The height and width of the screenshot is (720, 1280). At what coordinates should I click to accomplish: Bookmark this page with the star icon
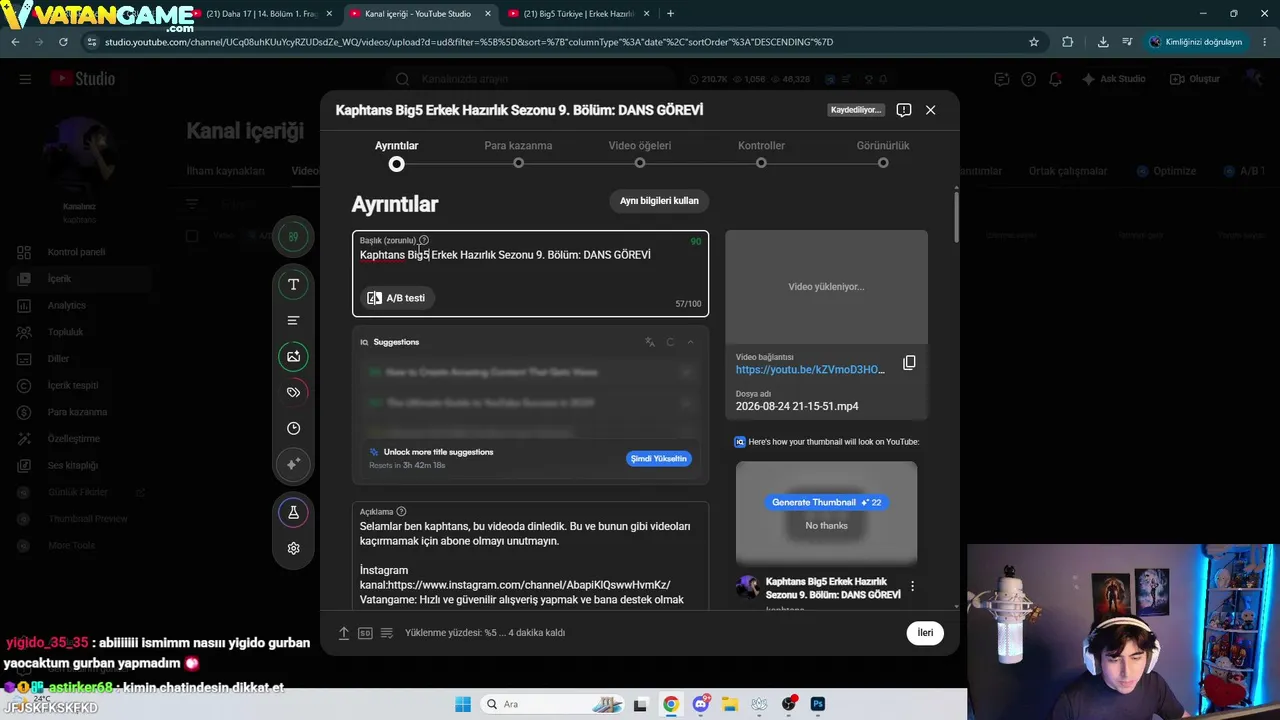(1034, 42)
